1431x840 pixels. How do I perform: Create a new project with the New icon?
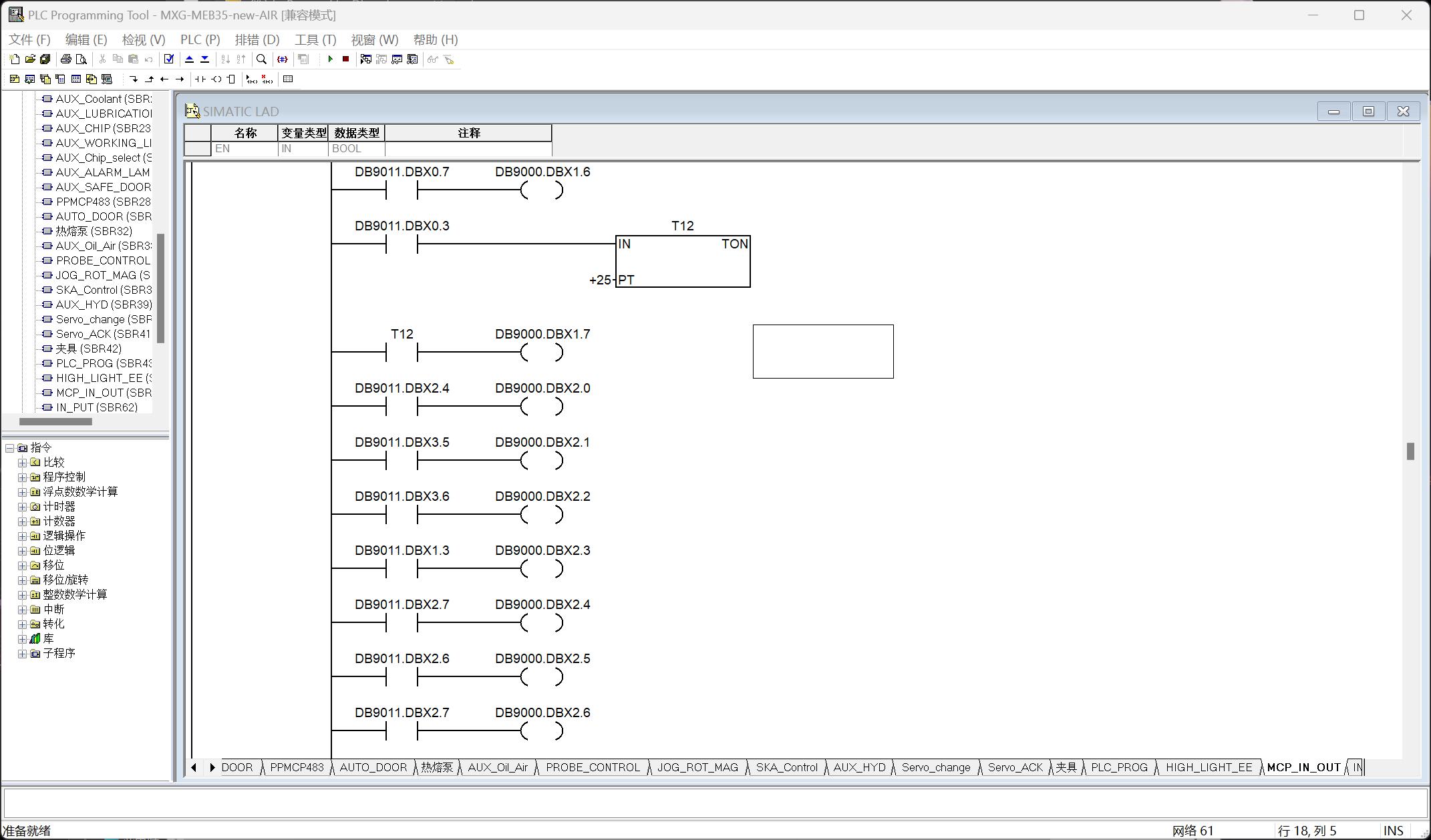click(15, 59)
